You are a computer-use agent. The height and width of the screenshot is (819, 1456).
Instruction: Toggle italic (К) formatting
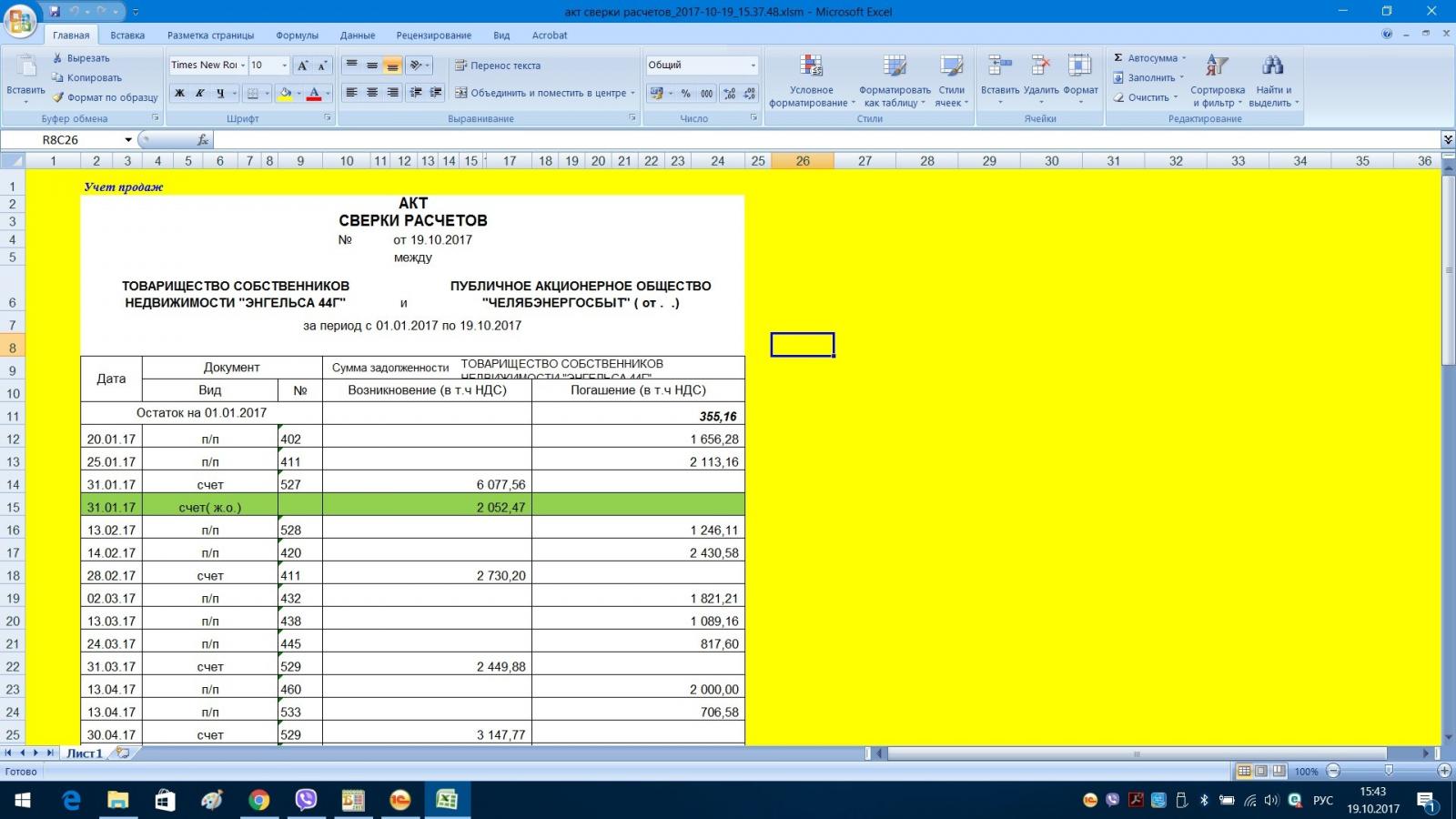(x=199, y=93)
